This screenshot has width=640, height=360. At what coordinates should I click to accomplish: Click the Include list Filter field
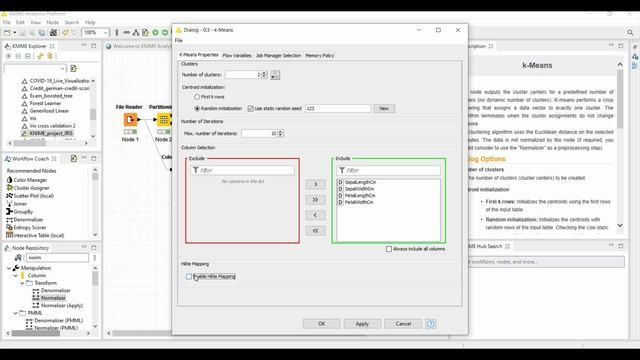point(389,170)
